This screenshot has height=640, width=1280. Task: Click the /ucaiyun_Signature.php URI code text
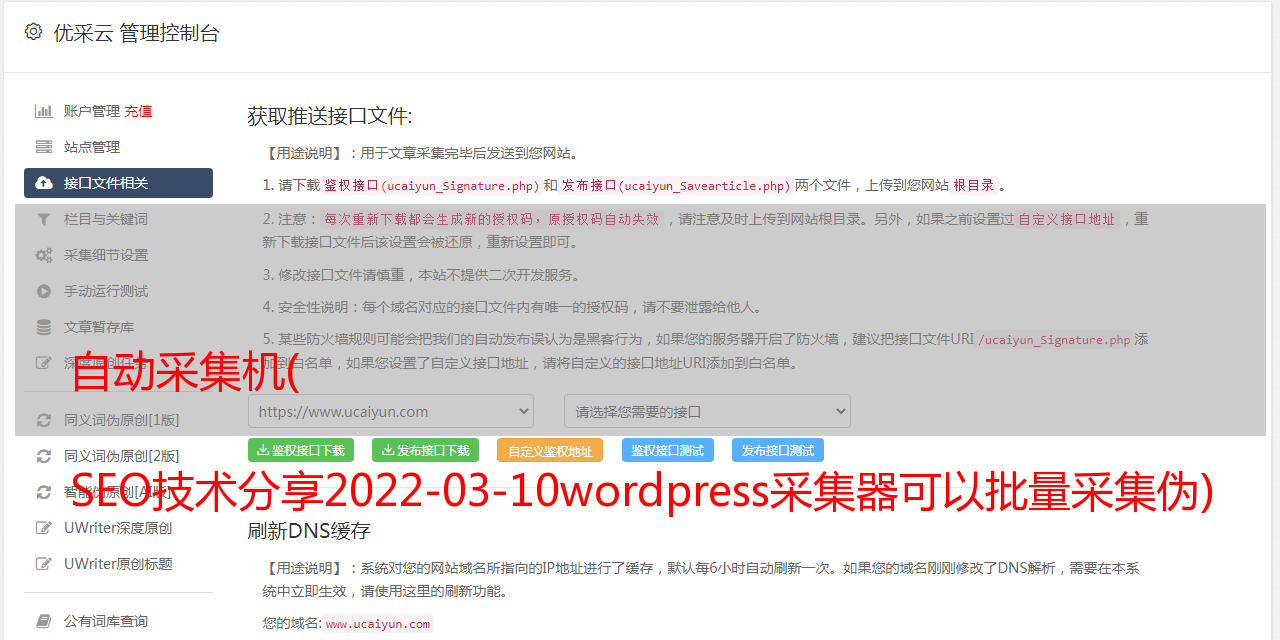(1054, 340)
